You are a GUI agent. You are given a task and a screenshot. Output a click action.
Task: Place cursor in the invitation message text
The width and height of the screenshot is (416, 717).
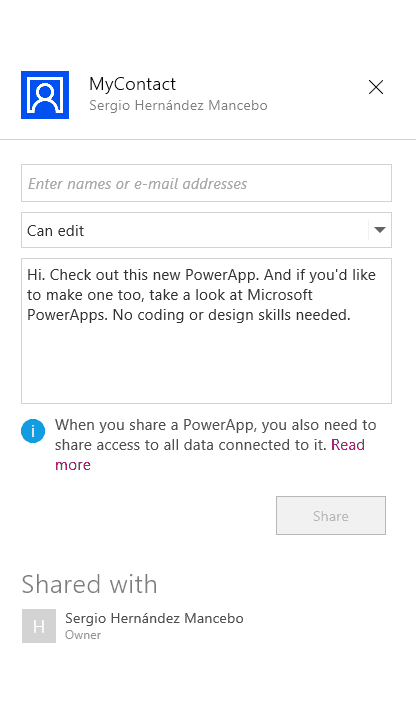(201, 295)
